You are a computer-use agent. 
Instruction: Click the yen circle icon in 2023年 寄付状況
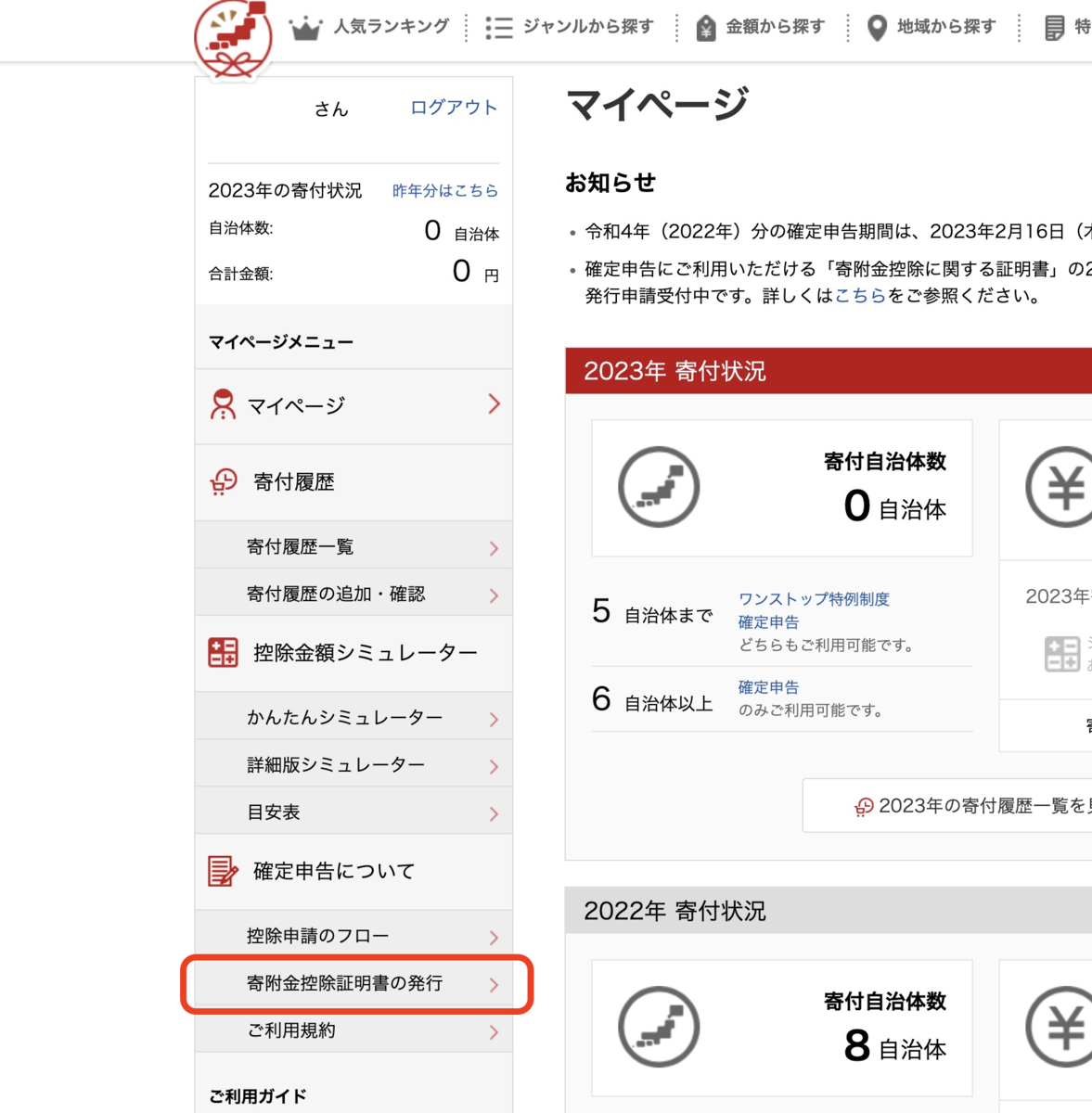pos(1060,487)
